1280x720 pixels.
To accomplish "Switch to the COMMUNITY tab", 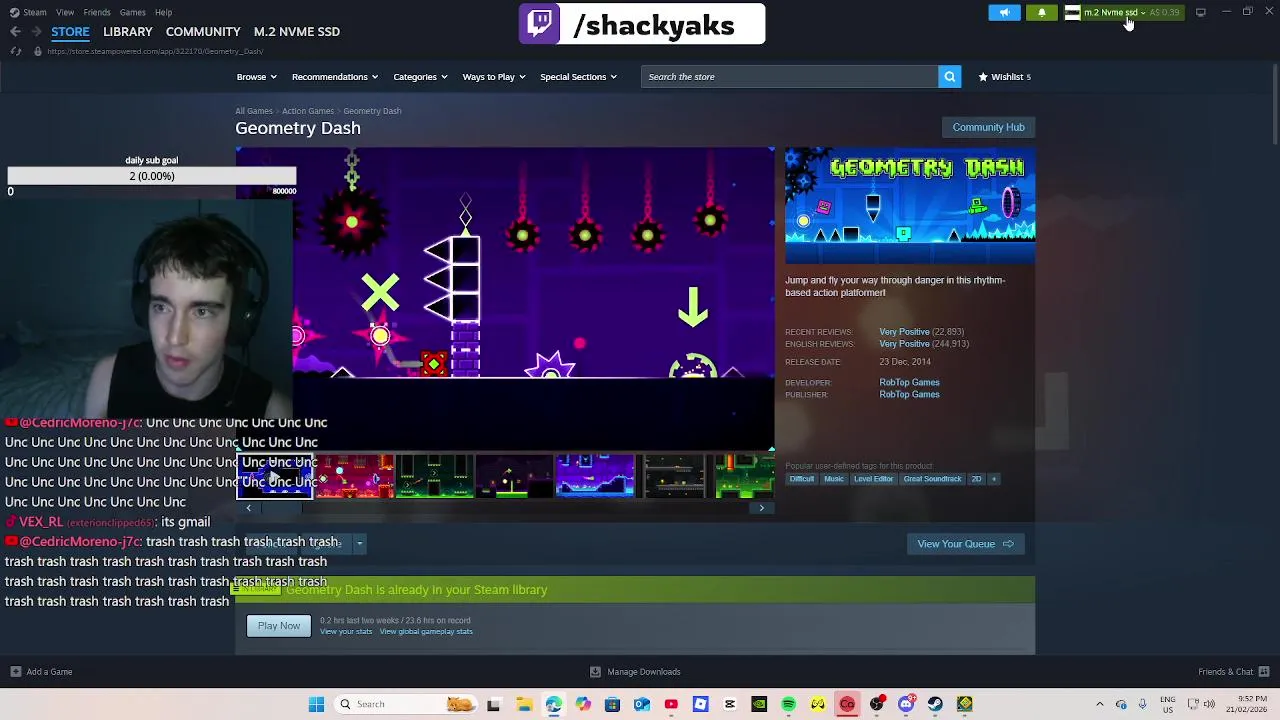I will [203, 32].
